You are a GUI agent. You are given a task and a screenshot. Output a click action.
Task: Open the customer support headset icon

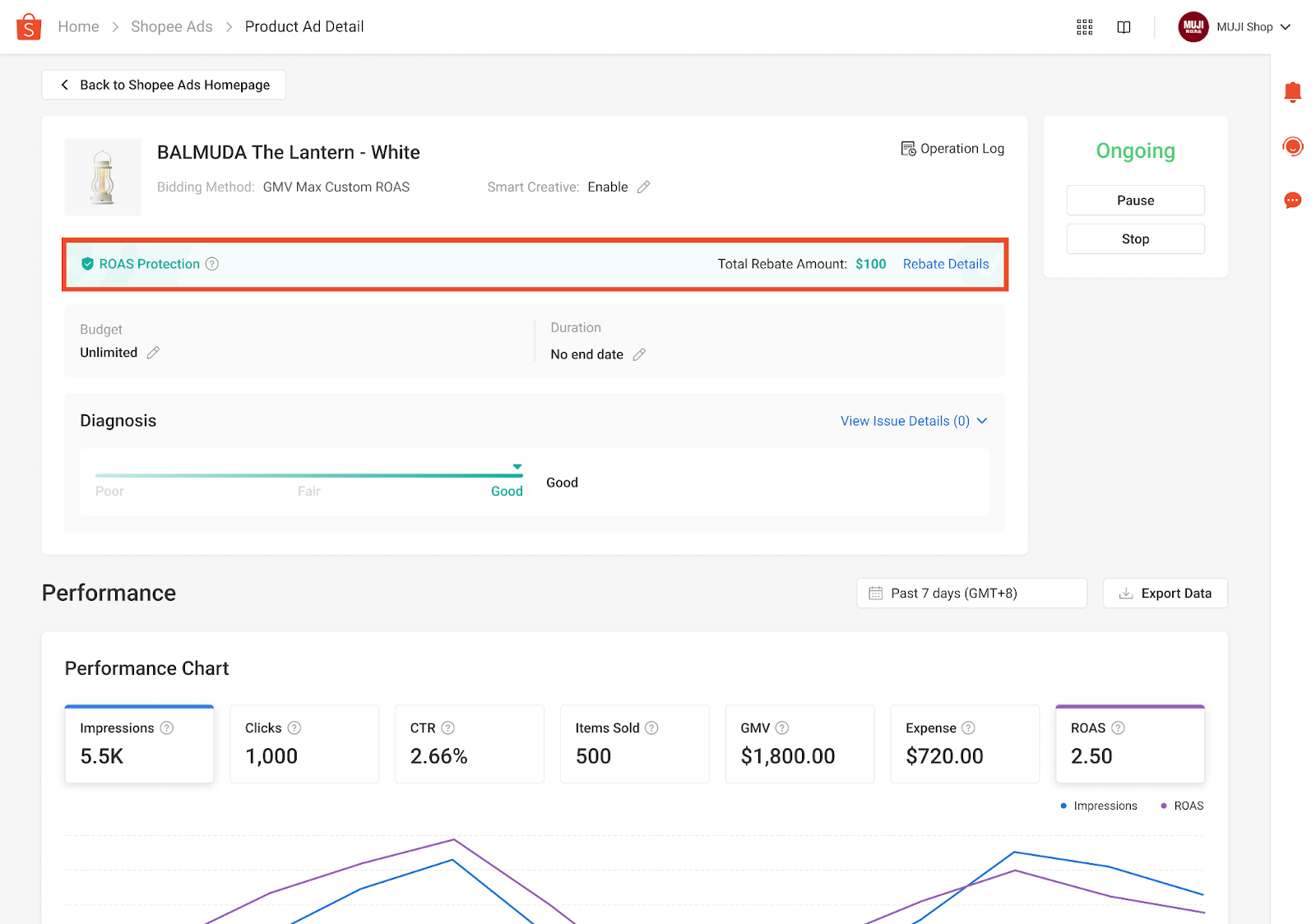tap(1293, 146)
